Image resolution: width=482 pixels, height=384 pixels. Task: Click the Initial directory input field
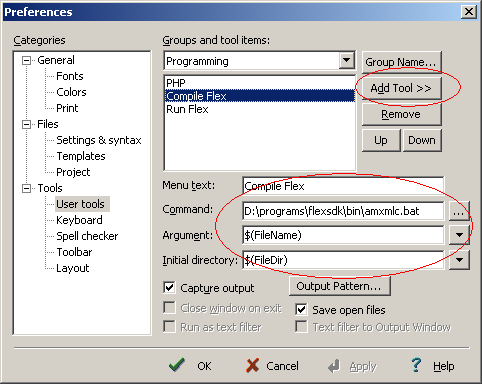pyautogui.click(x=343, y=260)
